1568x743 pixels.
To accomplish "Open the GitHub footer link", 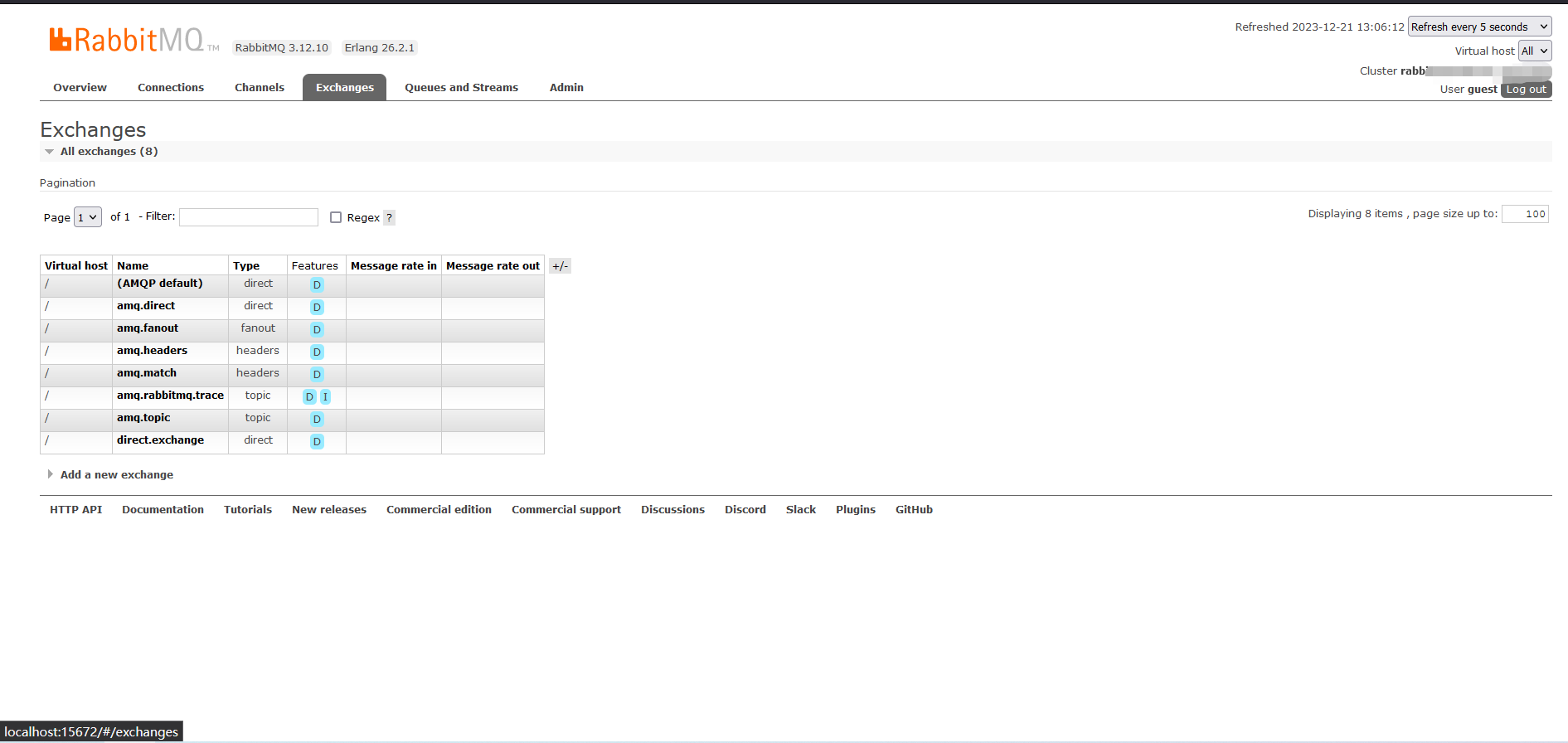I will click(915, 510).
